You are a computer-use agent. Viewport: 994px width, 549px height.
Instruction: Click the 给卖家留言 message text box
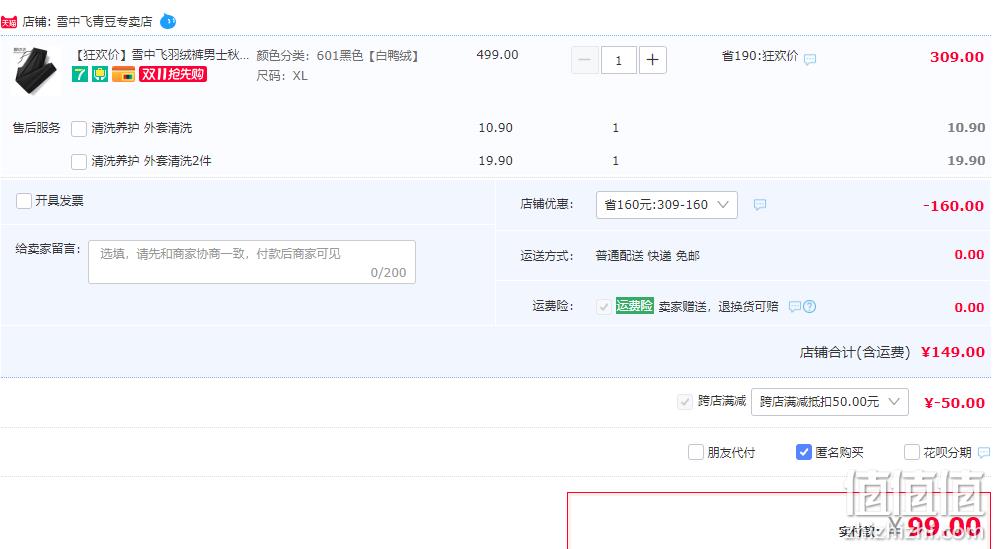tap(252, 262)
